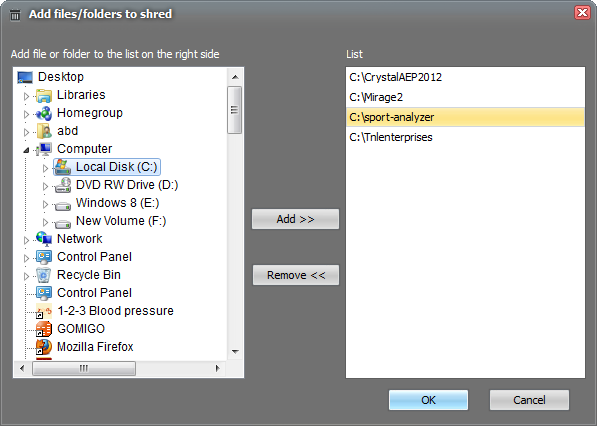Expand the New Volume (F:) drive
The image size is (597, 426).
click(x=45, y=222)
